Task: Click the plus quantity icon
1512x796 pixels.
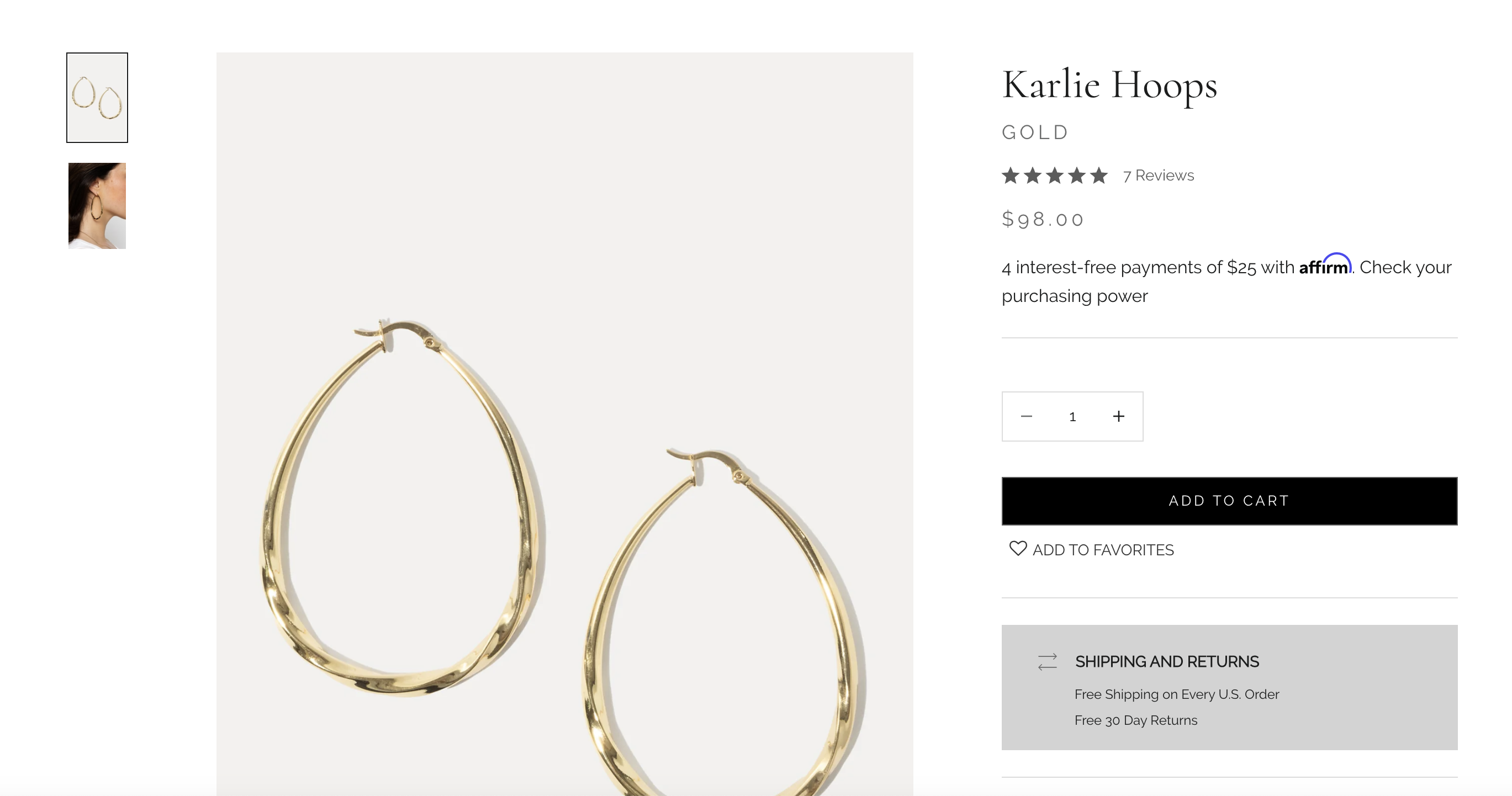Action: pyautogui.click(x=1119, y=416)
